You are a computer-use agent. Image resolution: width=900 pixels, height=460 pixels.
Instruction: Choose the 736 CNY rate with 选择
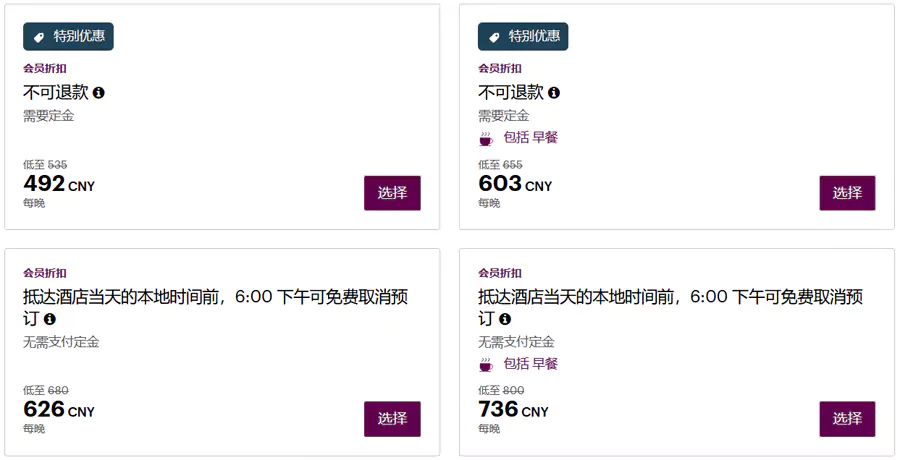847,419
